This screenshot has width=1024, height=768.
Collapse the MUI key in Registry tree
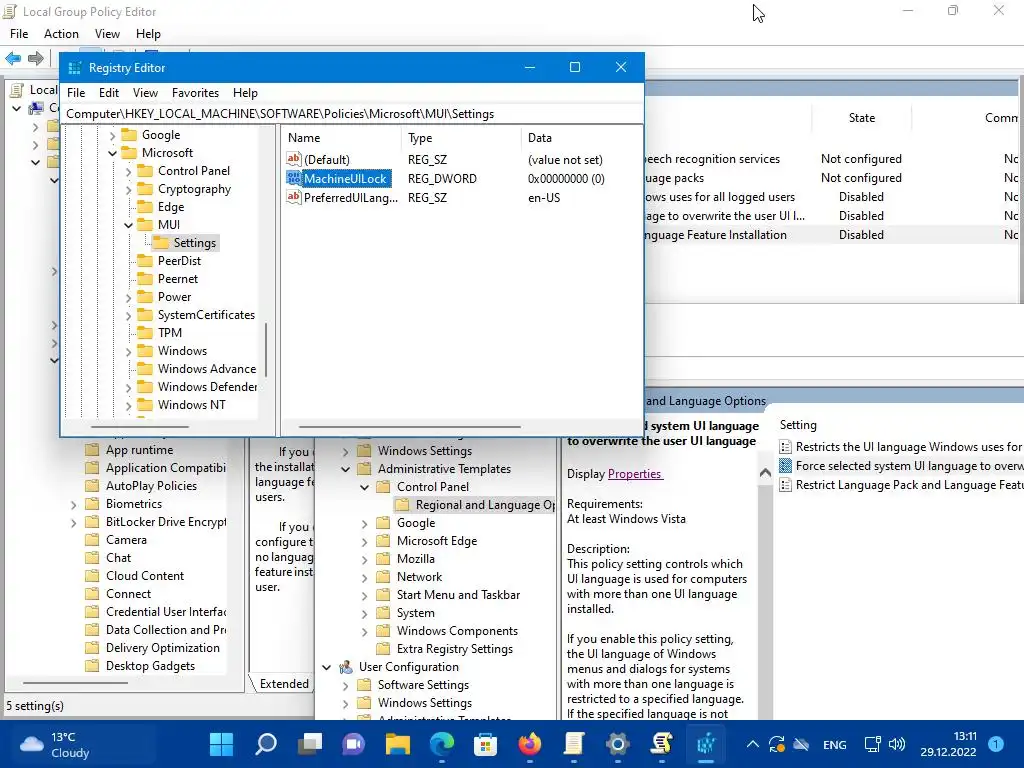[x=129, y=225]
